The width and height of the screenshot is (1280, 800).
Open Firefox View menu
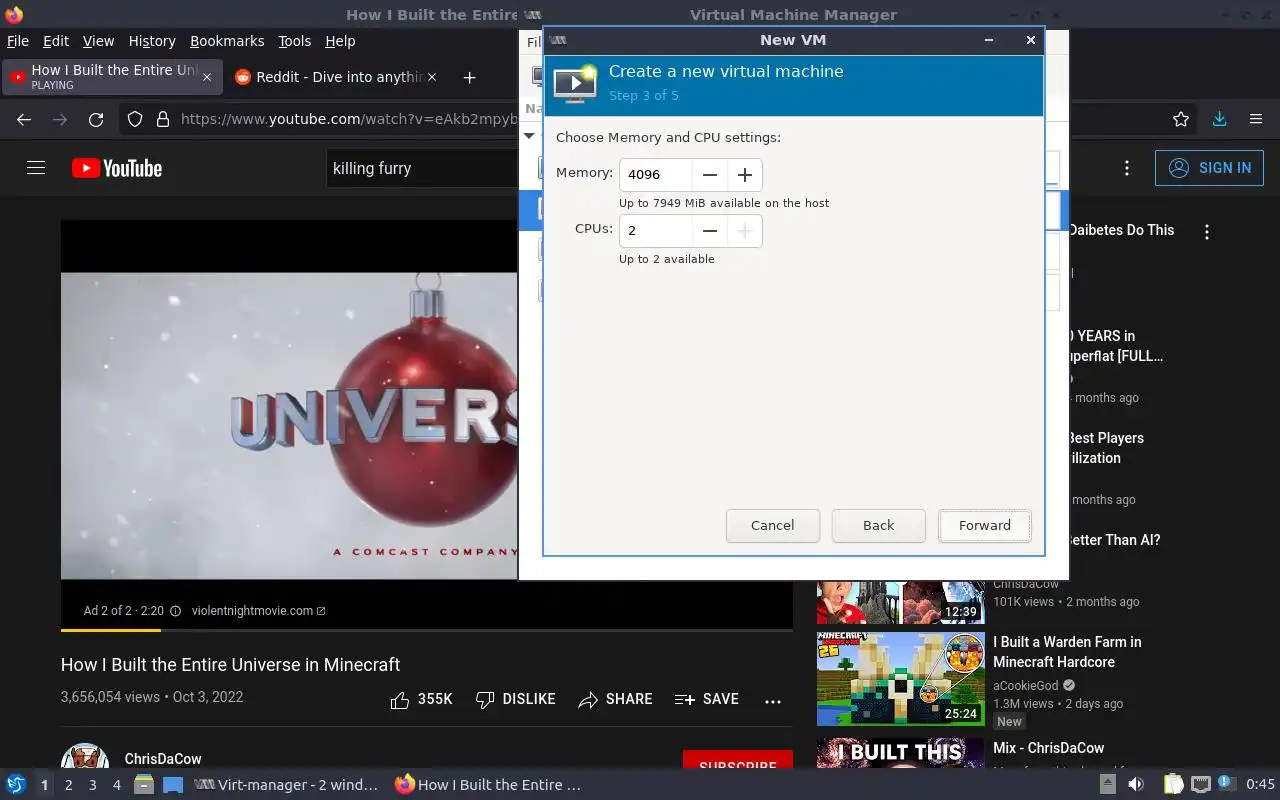pos(98,41)
